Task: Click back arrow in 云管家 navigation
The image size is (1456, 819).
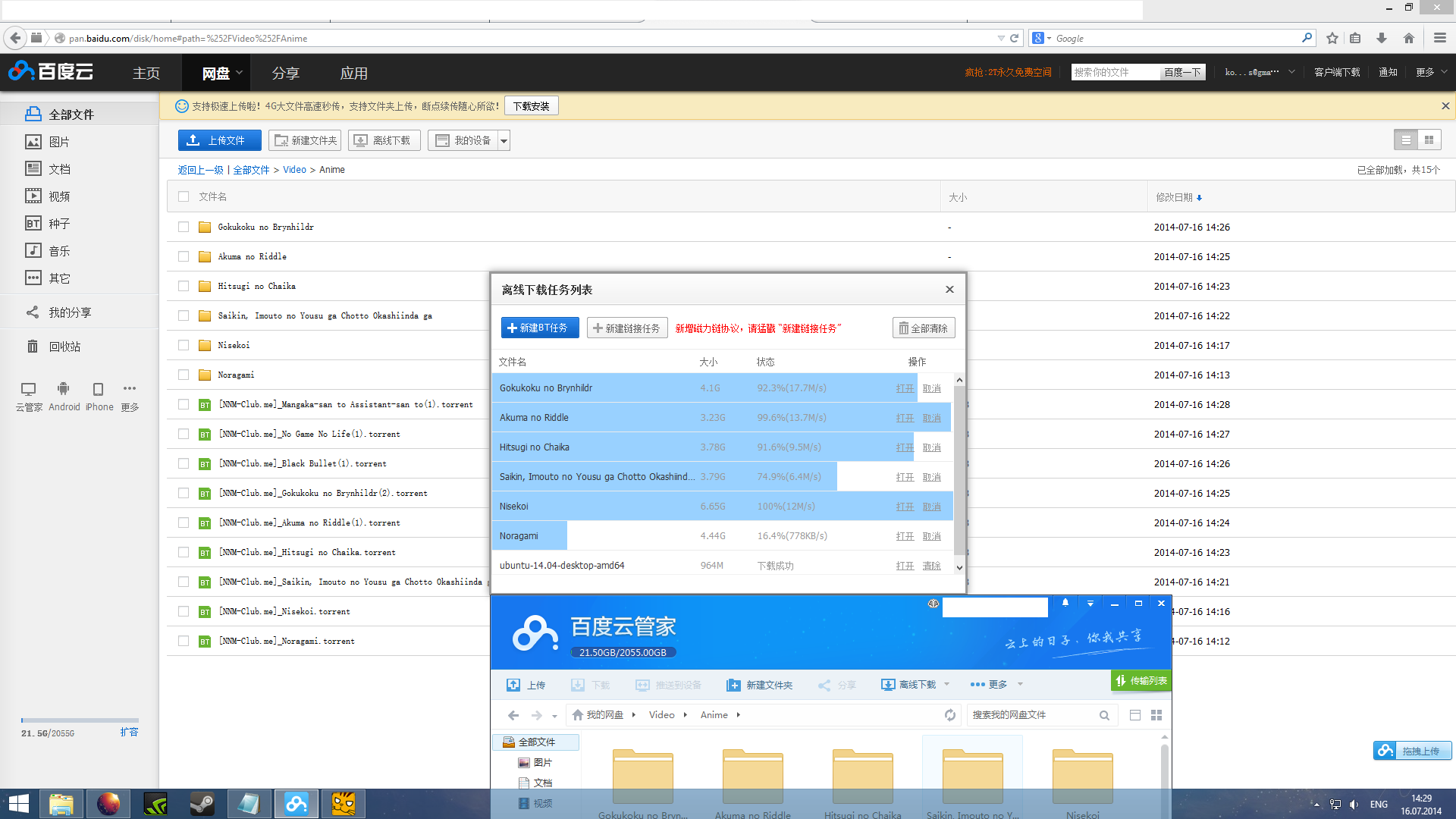Action: click(513, 715)
